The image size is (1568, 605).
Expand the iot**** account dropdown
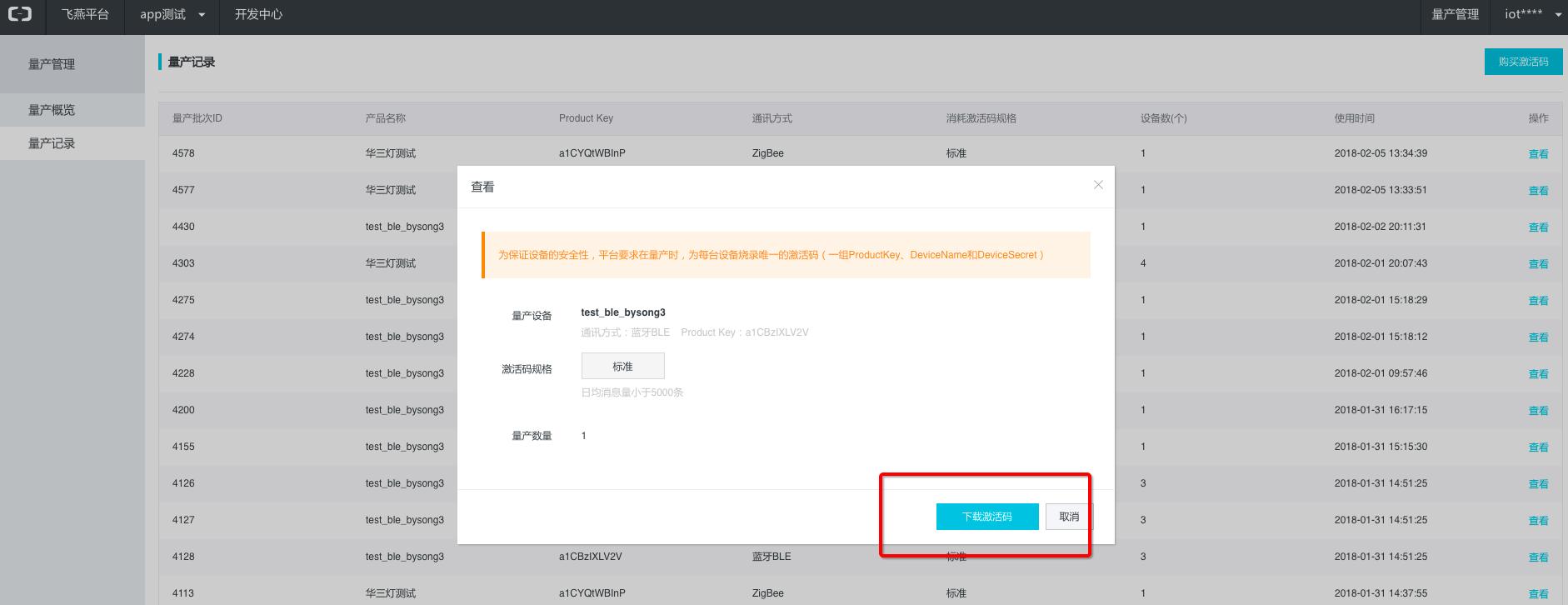point(1533,14)
